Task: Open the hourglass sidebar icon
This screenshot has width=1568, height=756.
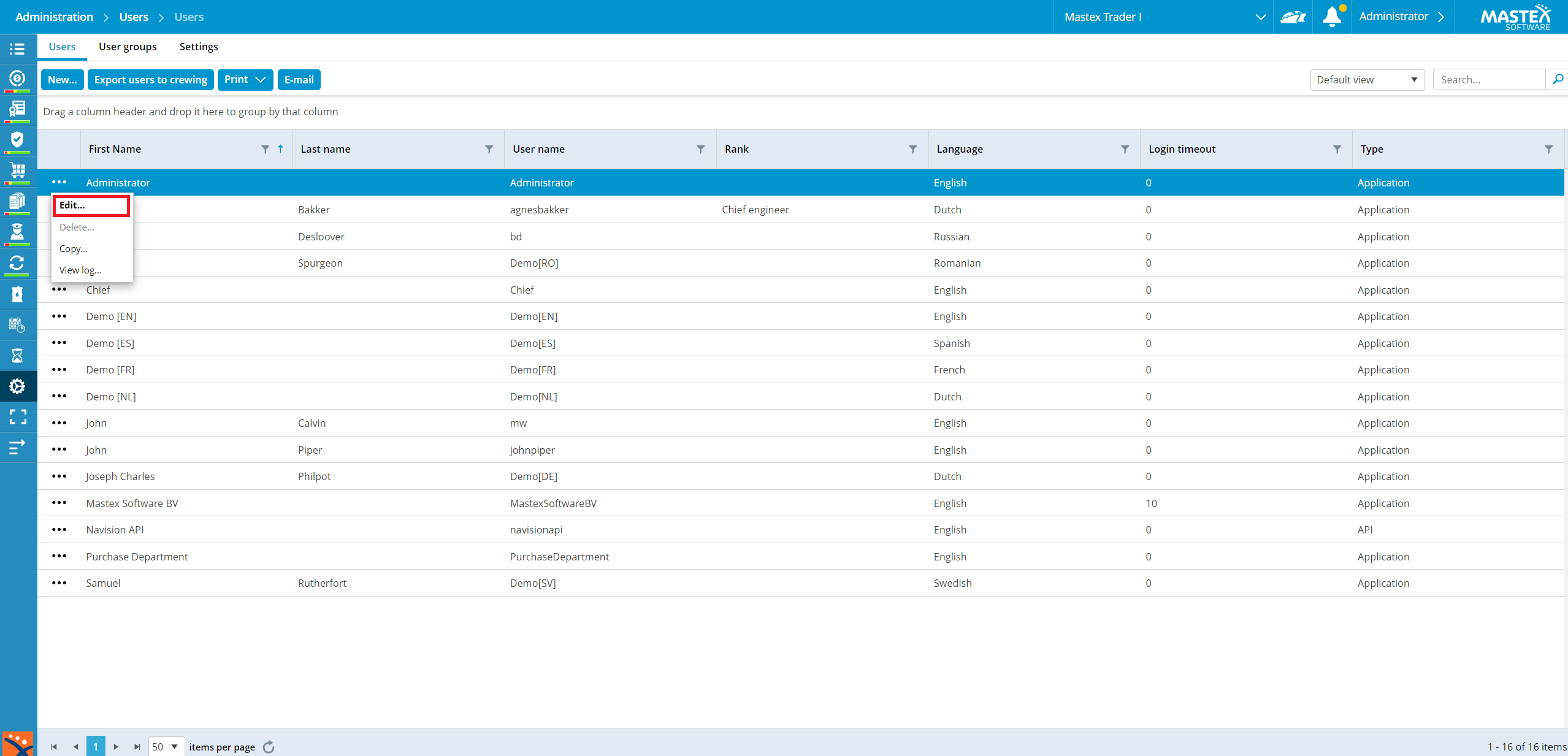Action: [17, 356]
